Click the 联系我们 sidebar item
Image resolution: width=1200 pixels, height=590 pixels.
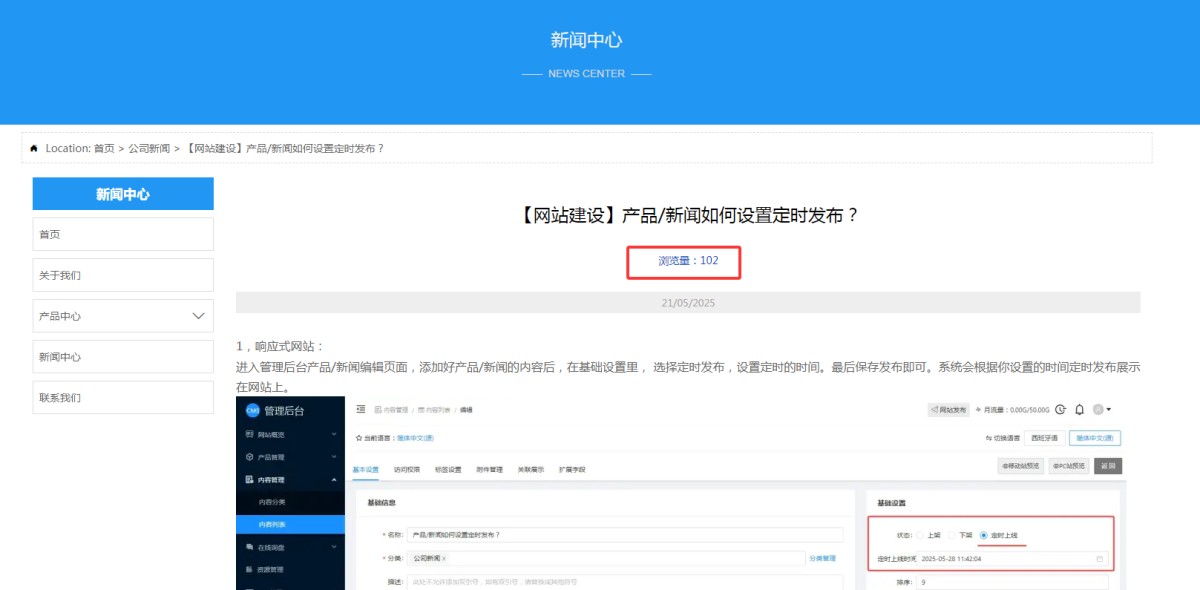[123, 398]
